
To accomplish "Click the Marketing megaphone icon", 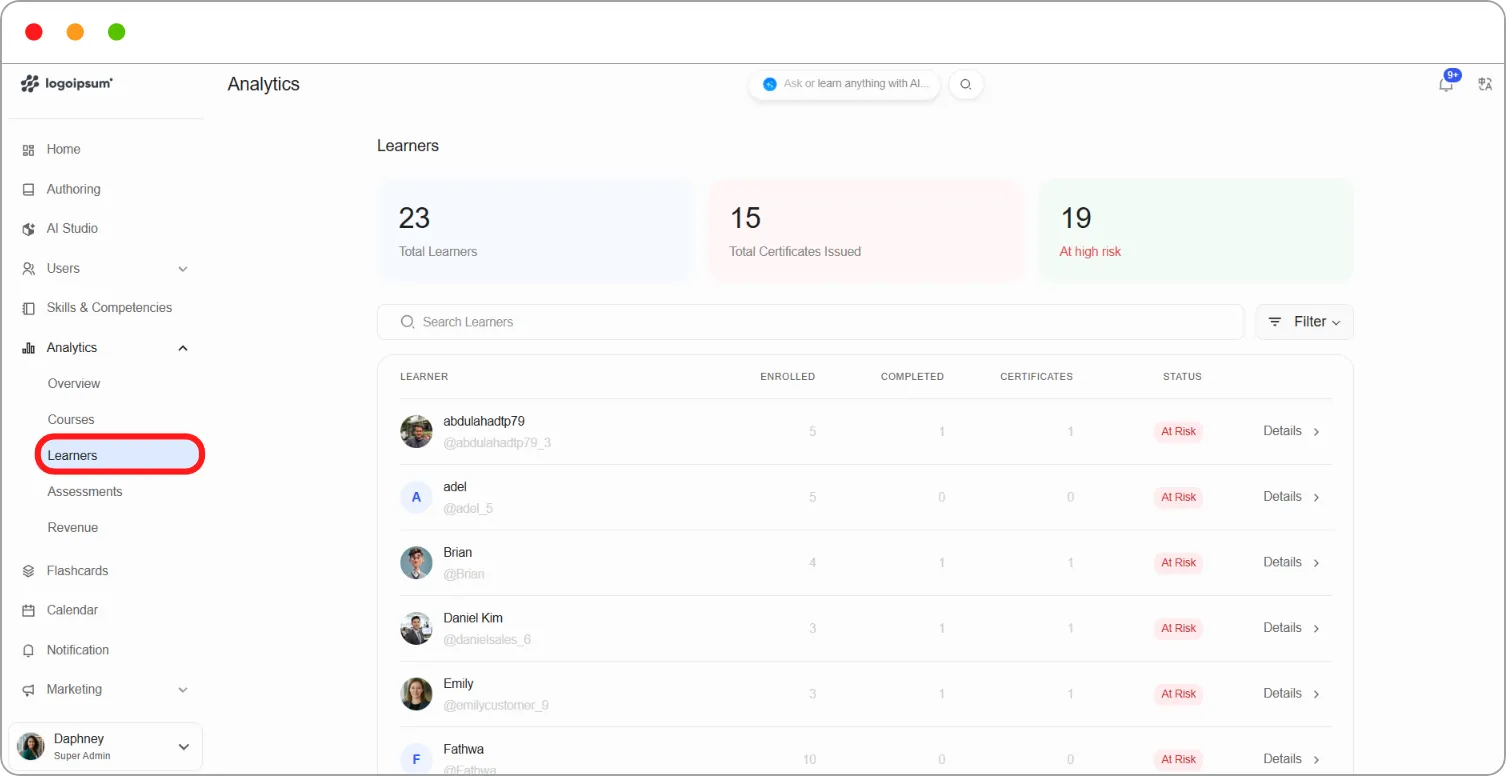I will [x=28, y=690].
